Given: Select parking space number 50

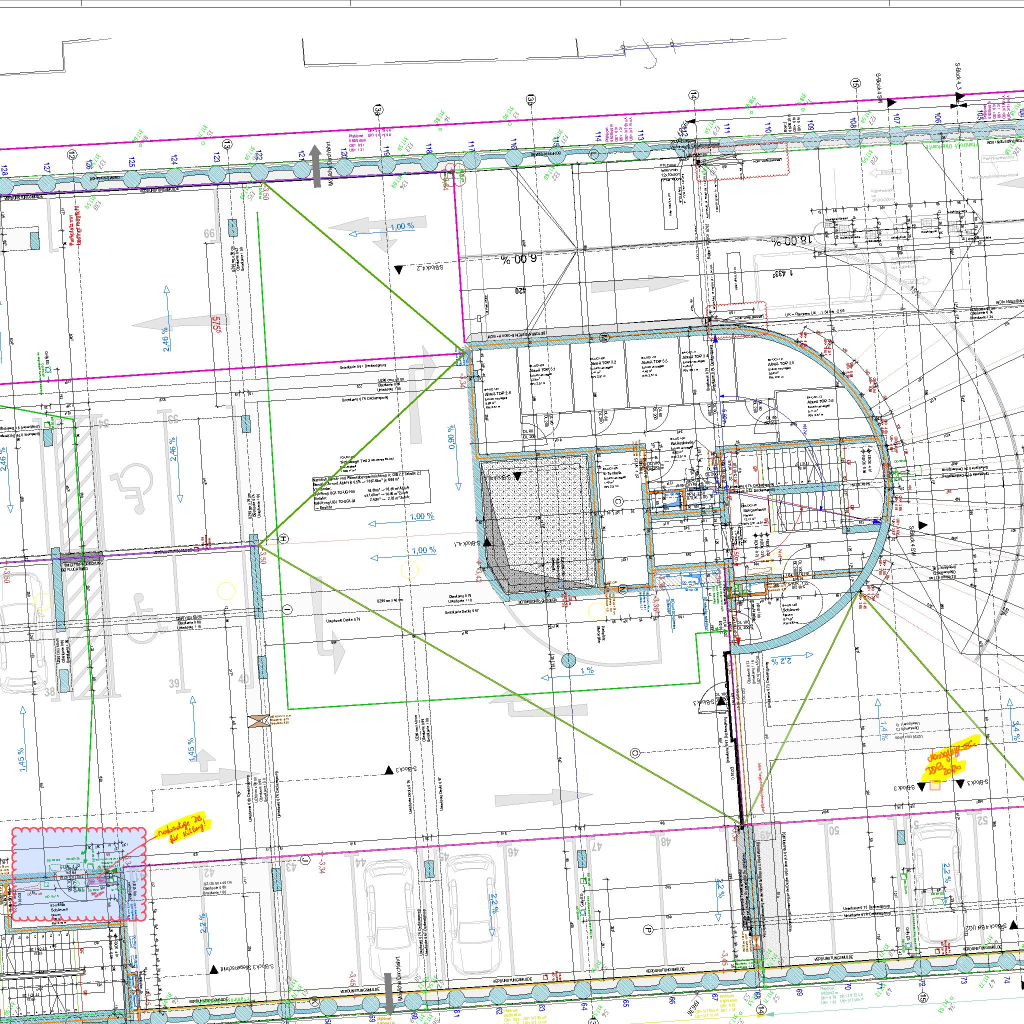Looking at the screenshot, I should point(833,830).
